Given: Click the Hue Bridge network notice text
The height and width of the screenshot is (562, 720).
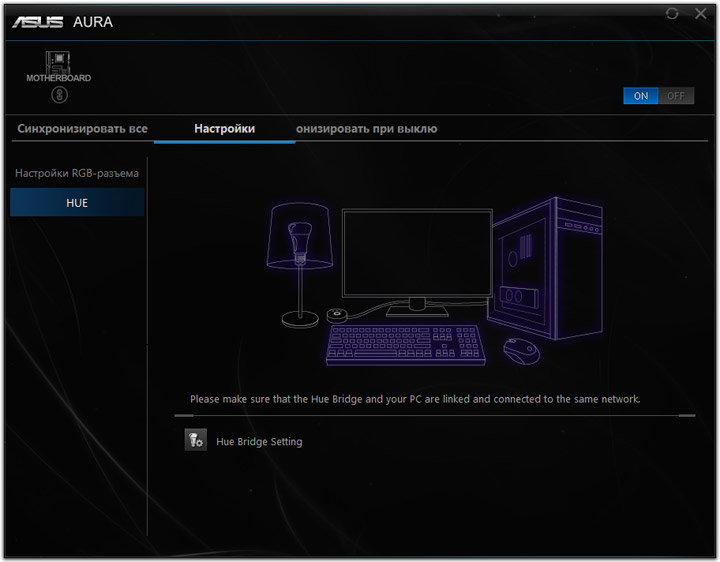Looking at the screenshot, I should 415,399.
